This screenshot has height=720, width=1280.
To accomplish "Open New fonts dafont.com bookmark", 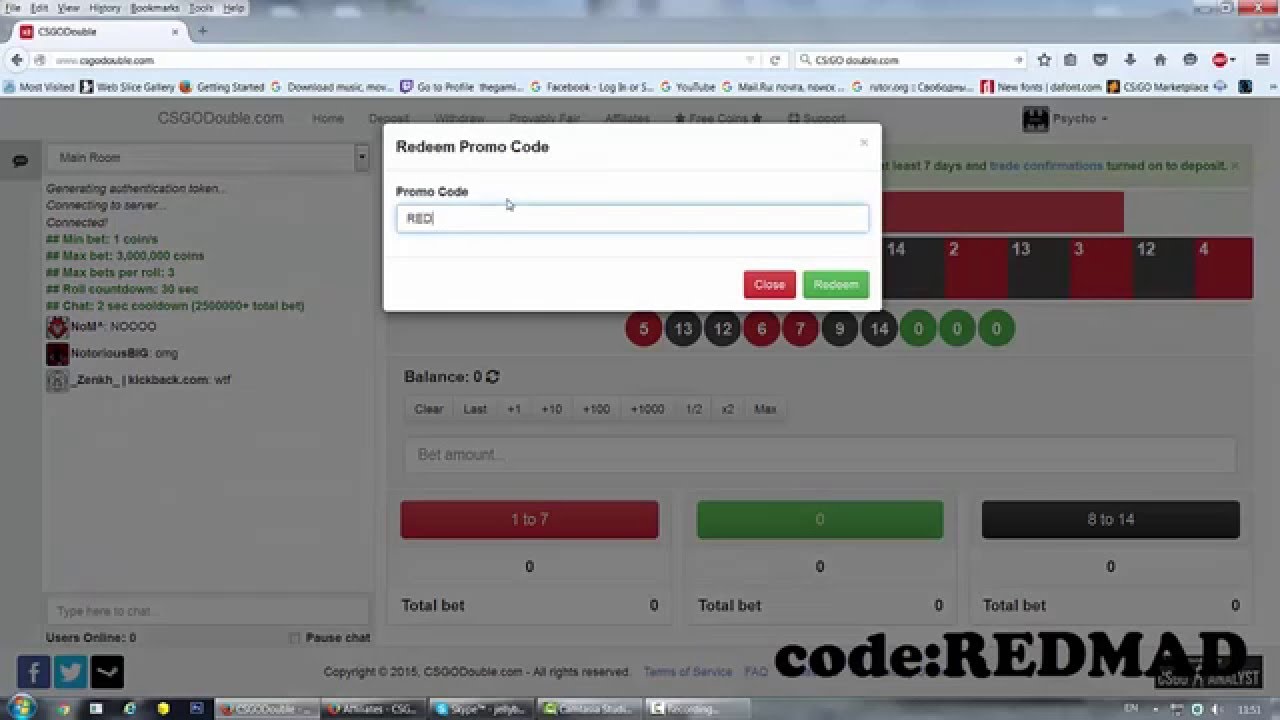I will [1040, 87].
